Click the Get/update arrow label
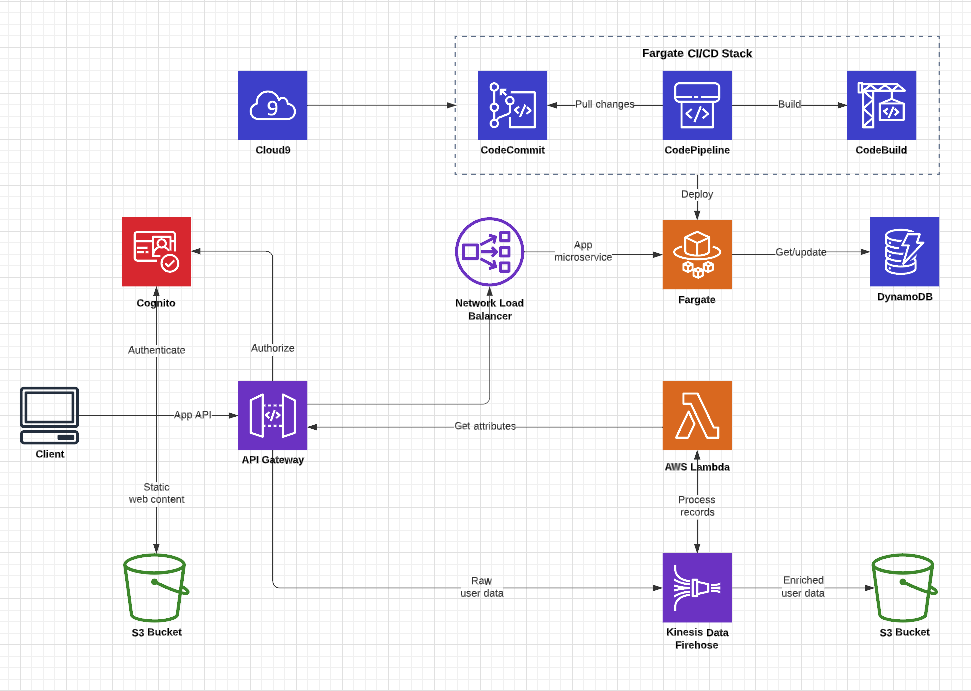 [801, 253]
